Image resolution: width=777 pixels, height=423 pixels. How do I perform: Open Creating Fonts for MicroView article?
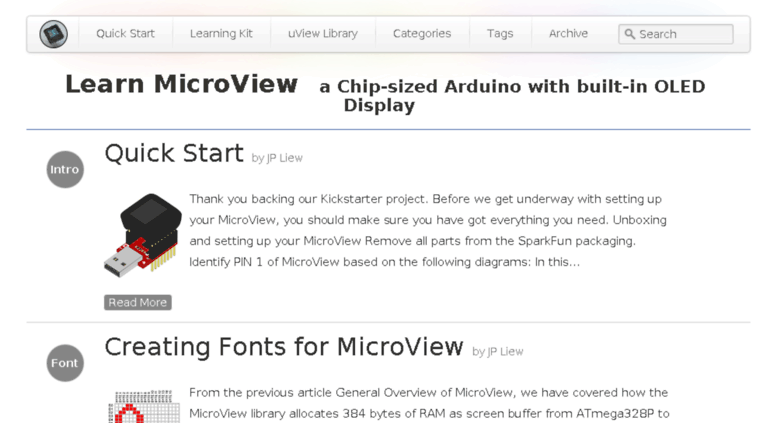pyautogui.click(x=284, y=347)
